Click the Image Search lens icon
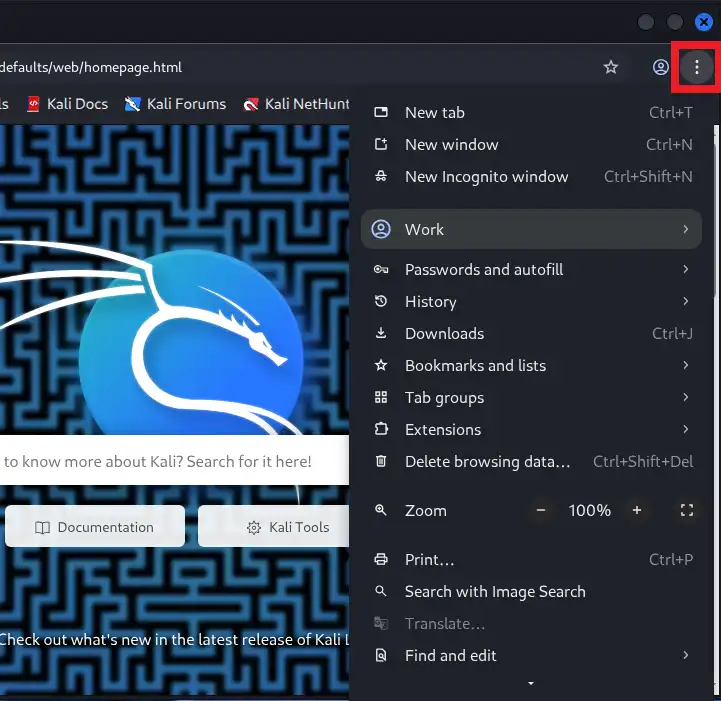The width and height of the screenshot is (721, 701). click(381, 592)
